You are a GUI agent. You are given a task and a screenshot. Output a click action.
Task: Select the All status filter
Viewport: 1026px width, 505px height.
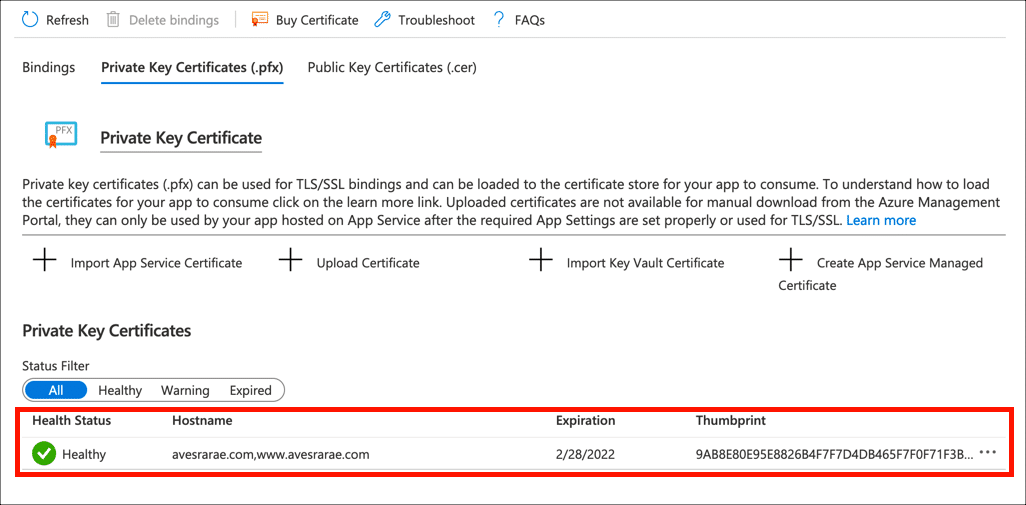click(56, 390)
